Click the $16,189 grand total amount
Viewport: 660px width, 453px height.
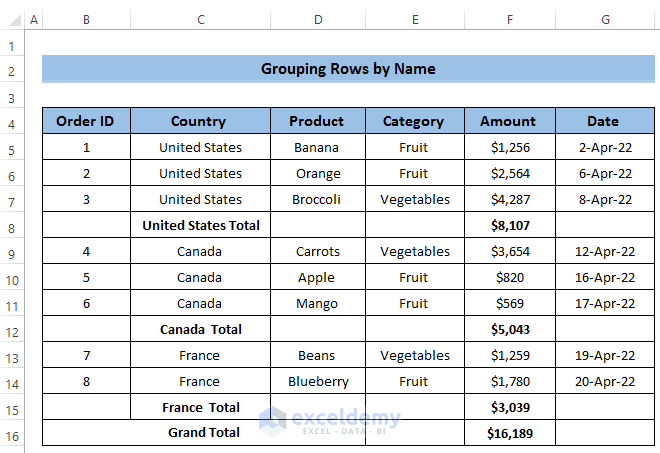click(x=510, y=433)
